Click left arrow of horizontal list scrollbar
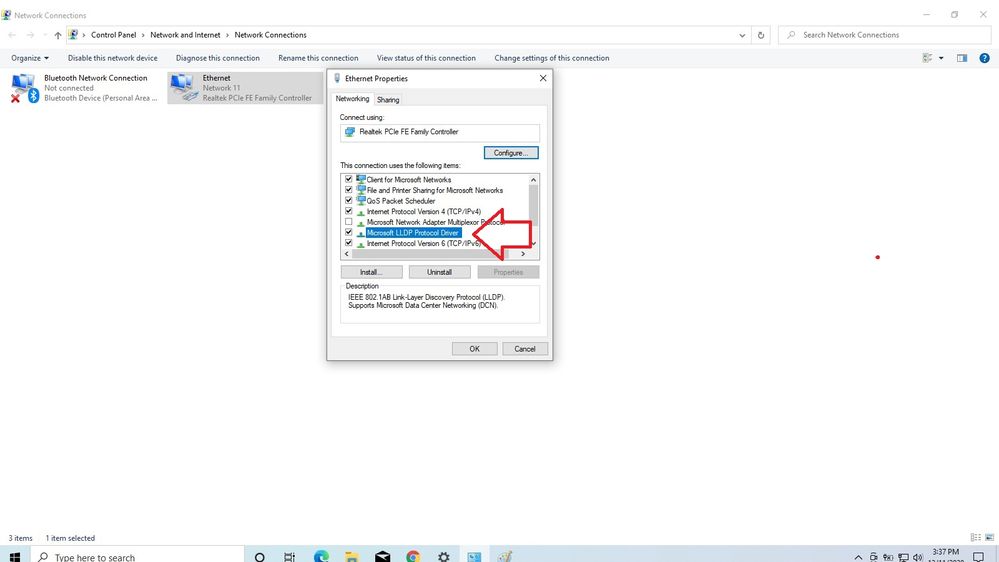Viewport: 999px width, 562px height. point(347,254)
